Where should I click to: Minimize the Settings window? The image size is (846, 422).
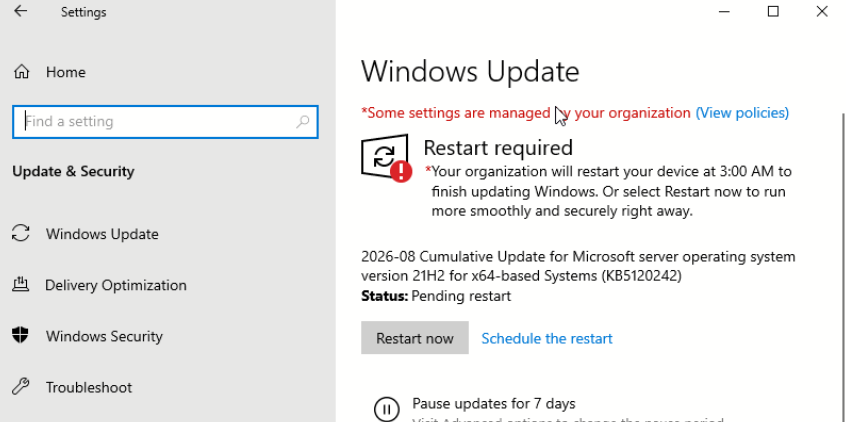pos(724,11)
